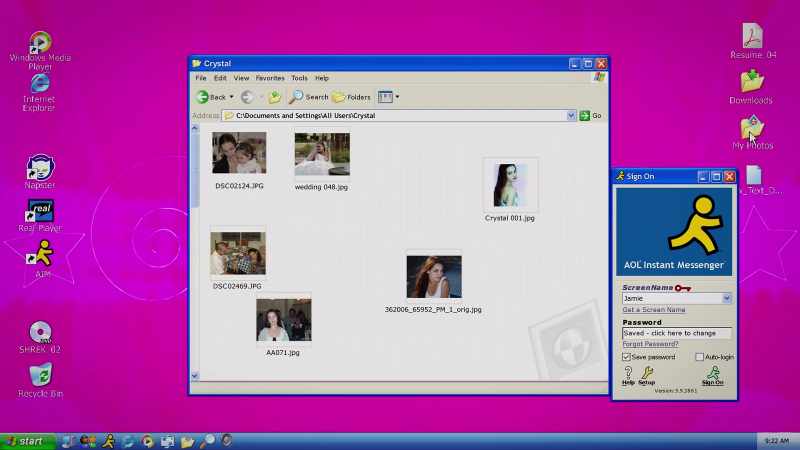Select the DSC02469.JPG thumbnail
800x450 pixels.
[238, 253]
